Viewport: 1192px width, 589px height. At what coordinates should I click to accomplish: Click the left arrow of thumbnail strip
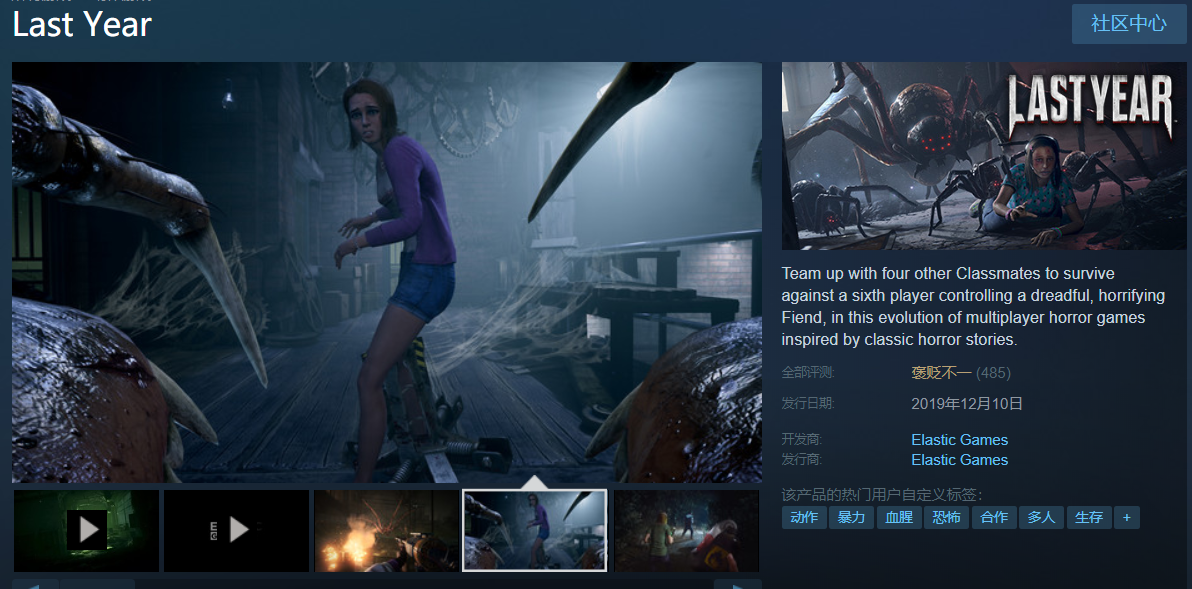[35, 584]
